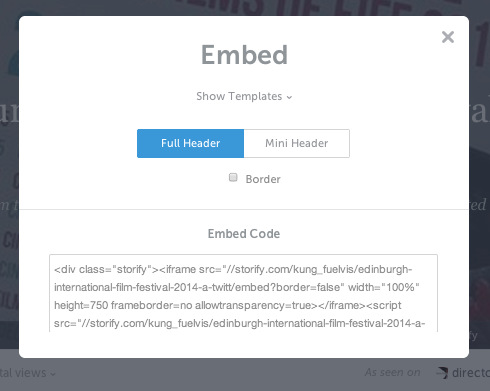Click the divider line above Embed Code
This screenshot has height=391, width=490.
click(x=244, y=209)
